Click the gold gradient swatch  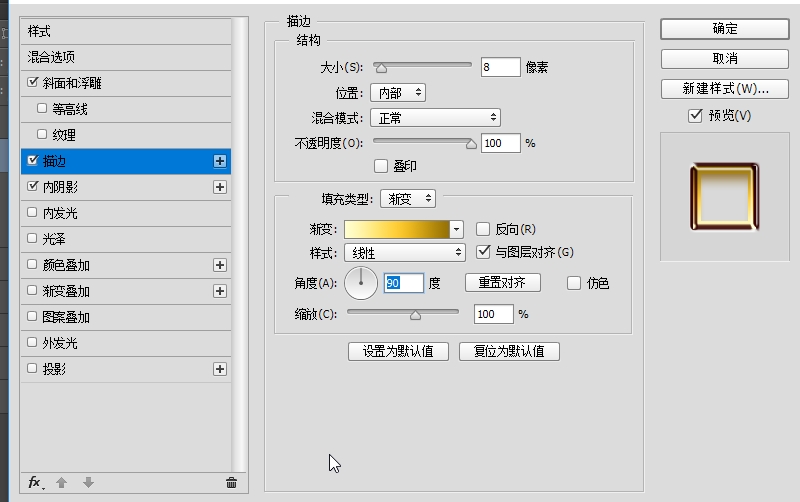coord(397,230)
